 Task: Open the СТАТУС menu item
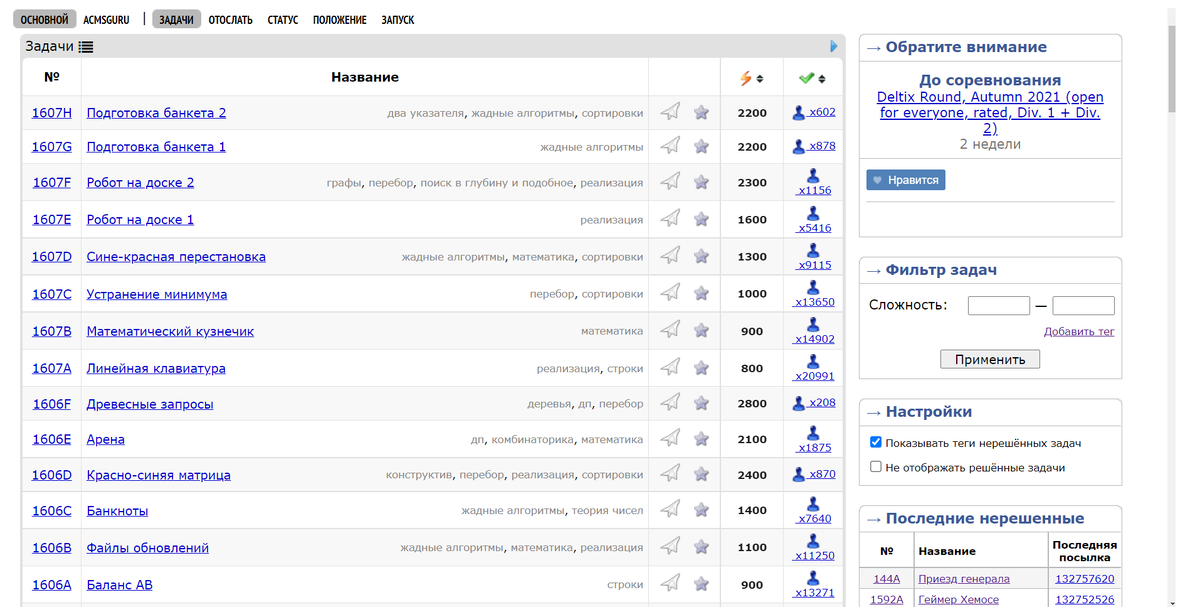click(283, 19)
